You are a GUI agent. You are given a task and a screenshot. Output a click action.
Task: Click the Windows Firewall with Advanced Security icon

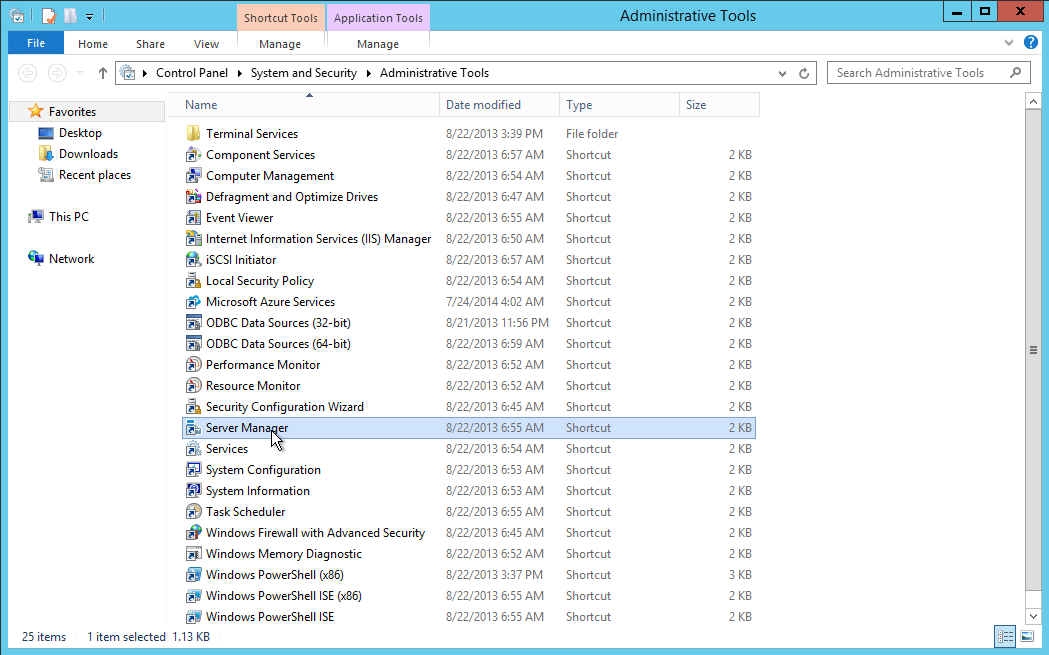point(193,533)
